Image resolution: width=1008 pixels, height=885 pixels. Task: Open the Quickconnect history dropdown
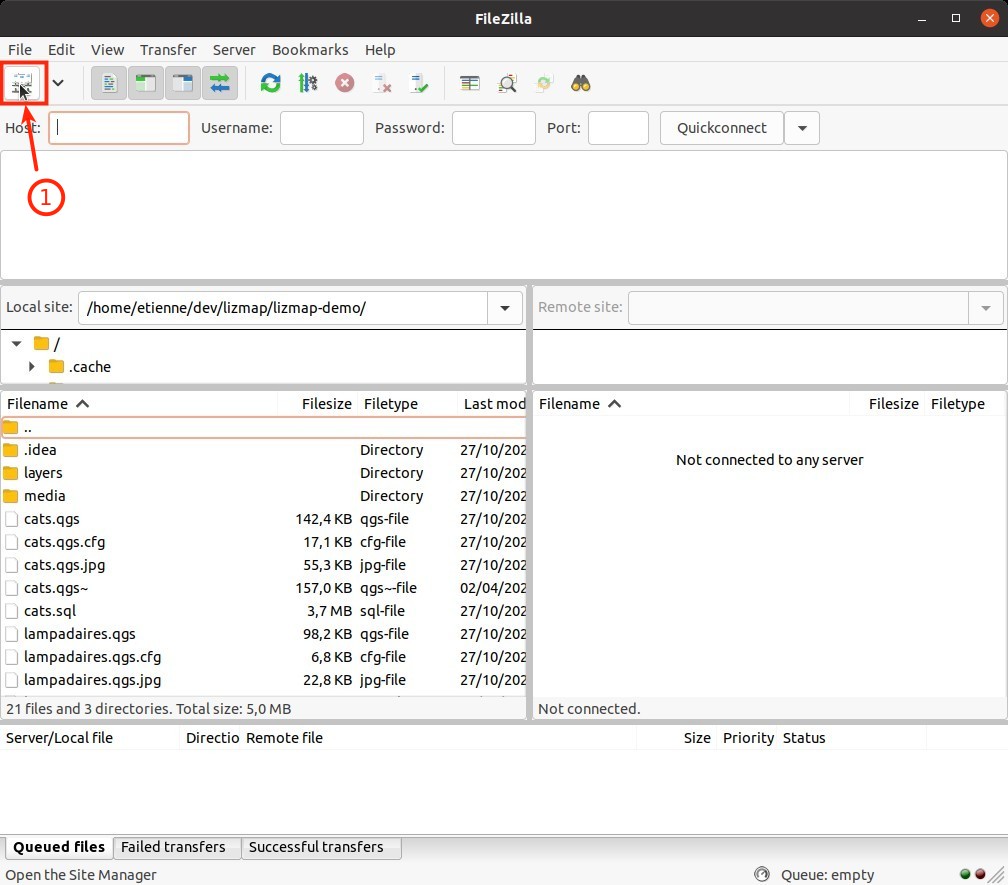tap(802, 128)
